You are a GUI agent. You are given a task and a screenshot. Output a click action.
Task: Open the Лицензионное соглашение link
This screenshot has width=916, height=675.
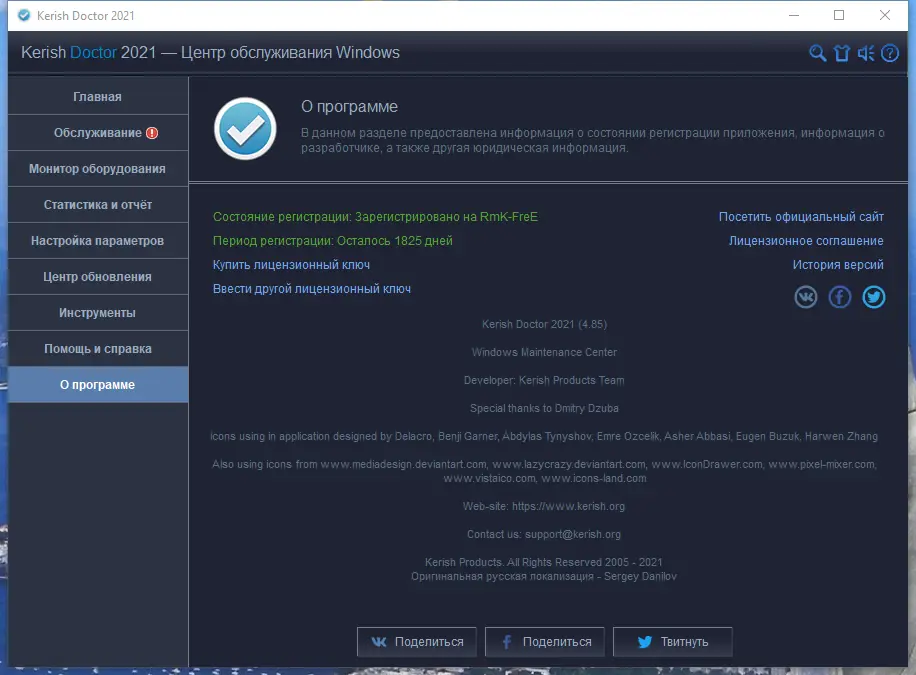(x=804, y=241)
